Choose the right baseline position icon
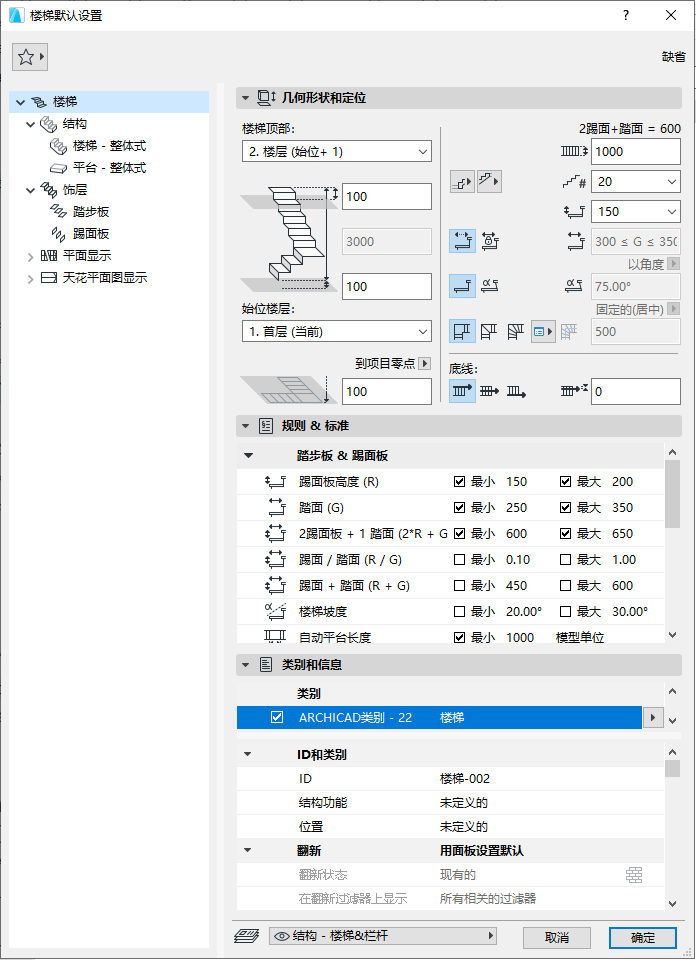Screen dimensions: 696x960 pyautogui.click(x=517, y=391)
